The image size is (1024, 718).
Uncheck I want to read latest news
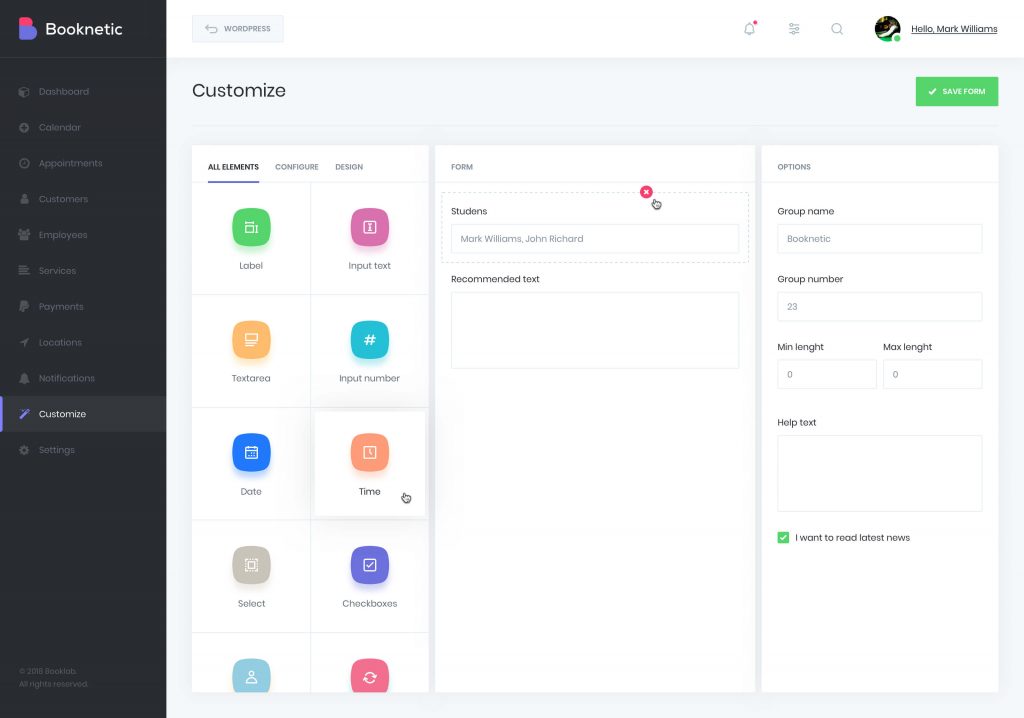pyautogui.click(x=783, y=538)
